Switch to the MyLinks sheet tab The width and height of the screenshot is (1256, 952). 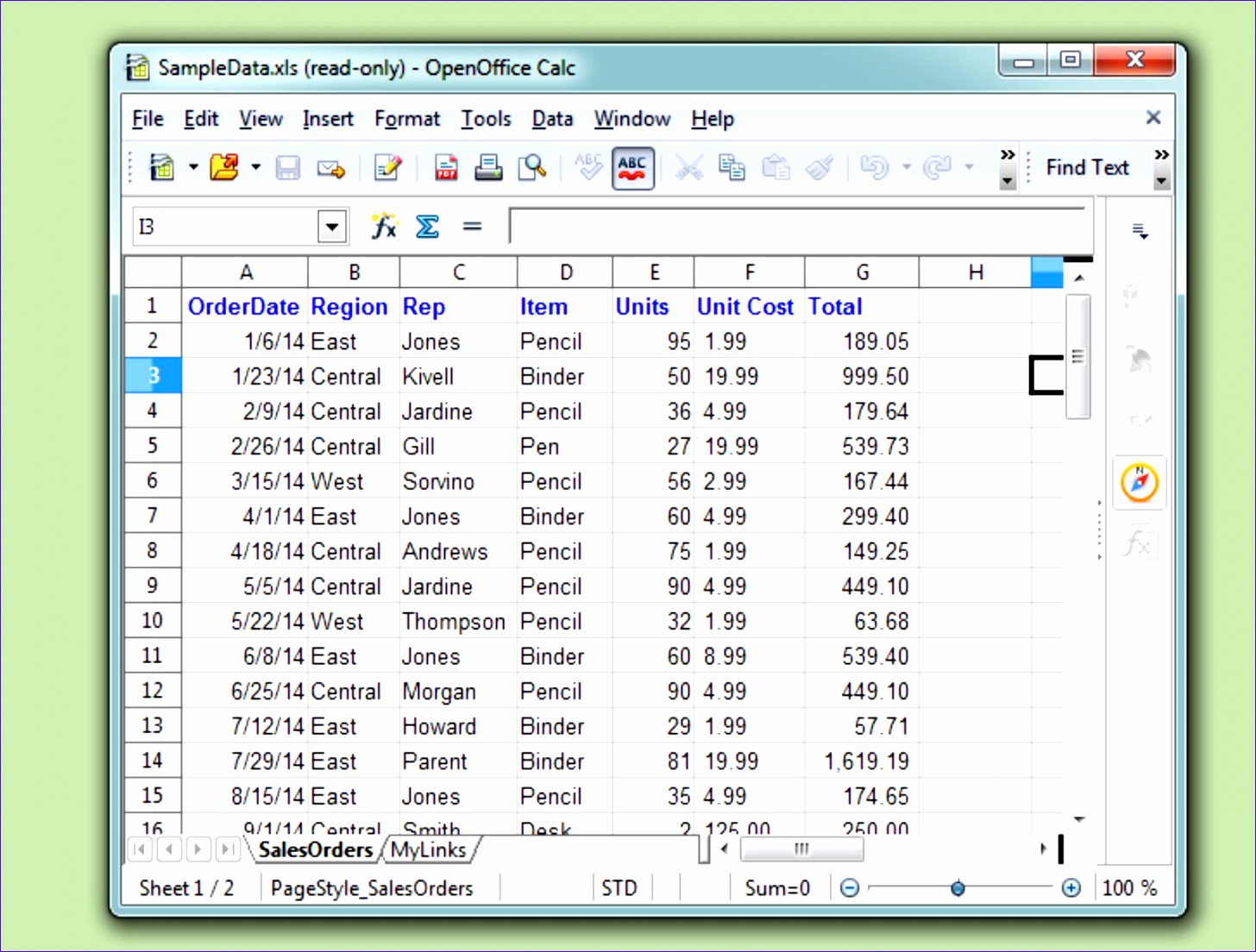(x=428, y=849)
